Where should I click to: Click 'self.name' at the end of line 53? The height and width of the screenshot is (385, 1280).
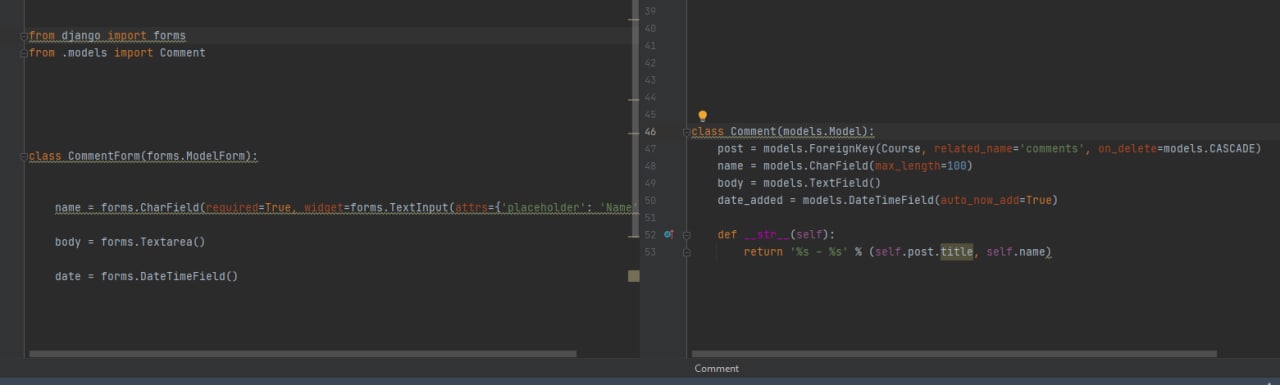point(1016,252)
